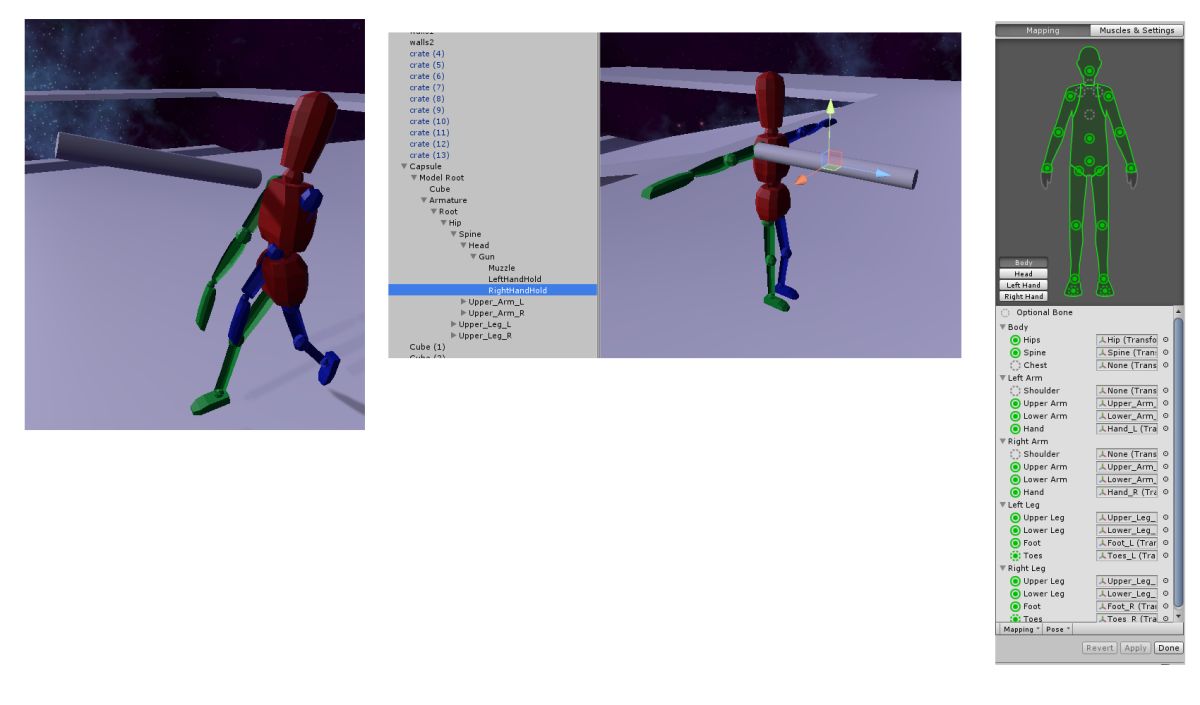The width and height of the screenshot is (1200, 705).
Task: Click the Apply button
Action: (x=1134, y=648)
